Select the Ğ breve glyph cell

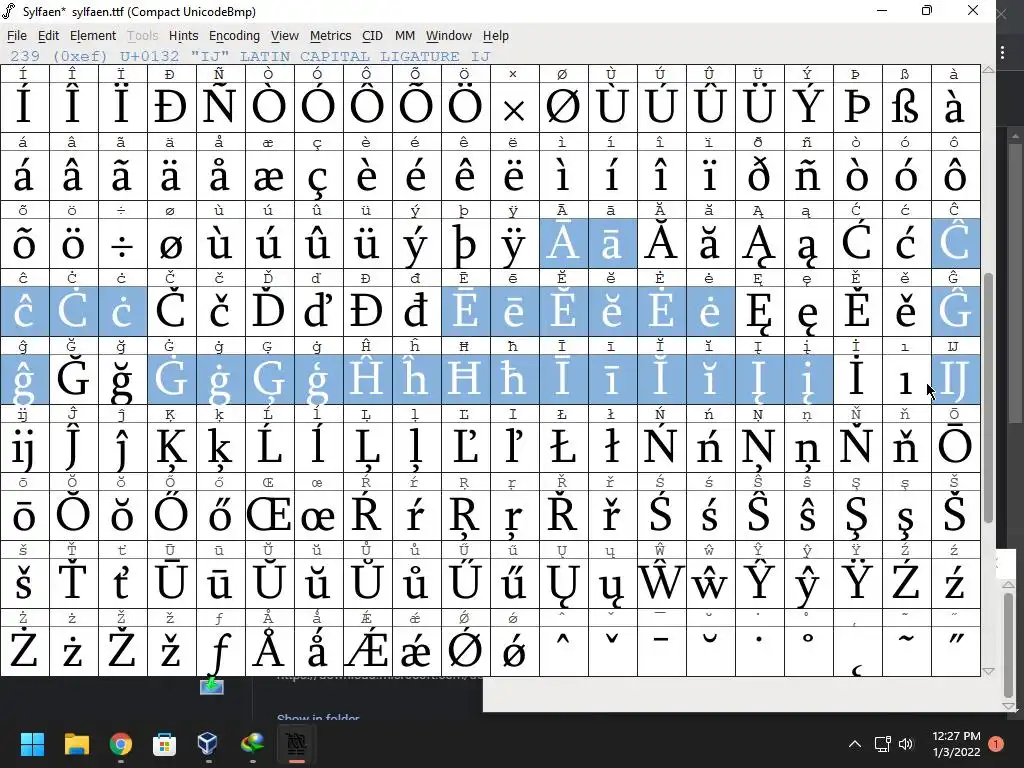(x=74, y=379)
